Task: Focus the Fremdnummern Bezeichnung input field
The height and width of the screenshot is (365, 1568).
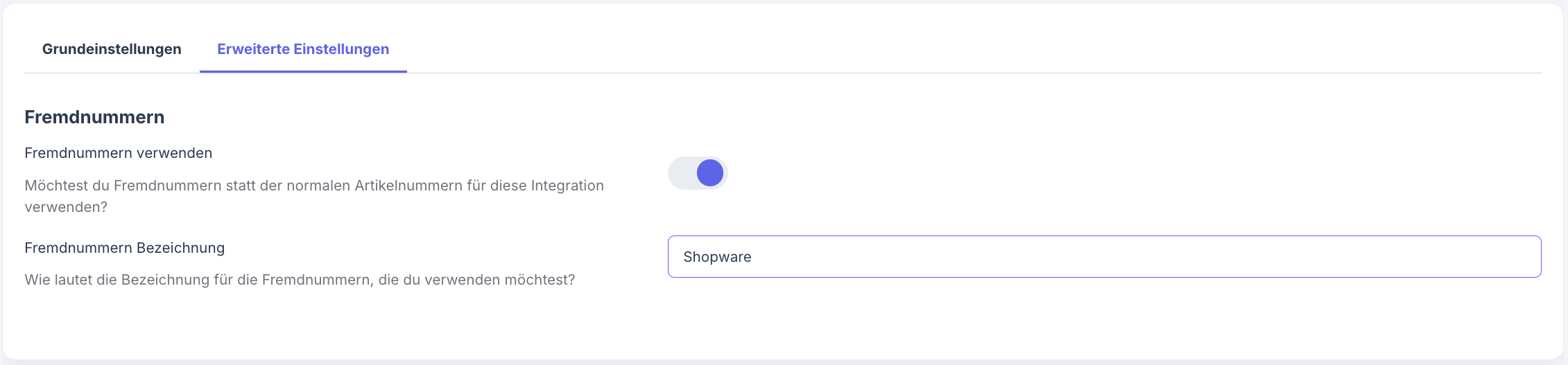Action: coord(1103,257)
